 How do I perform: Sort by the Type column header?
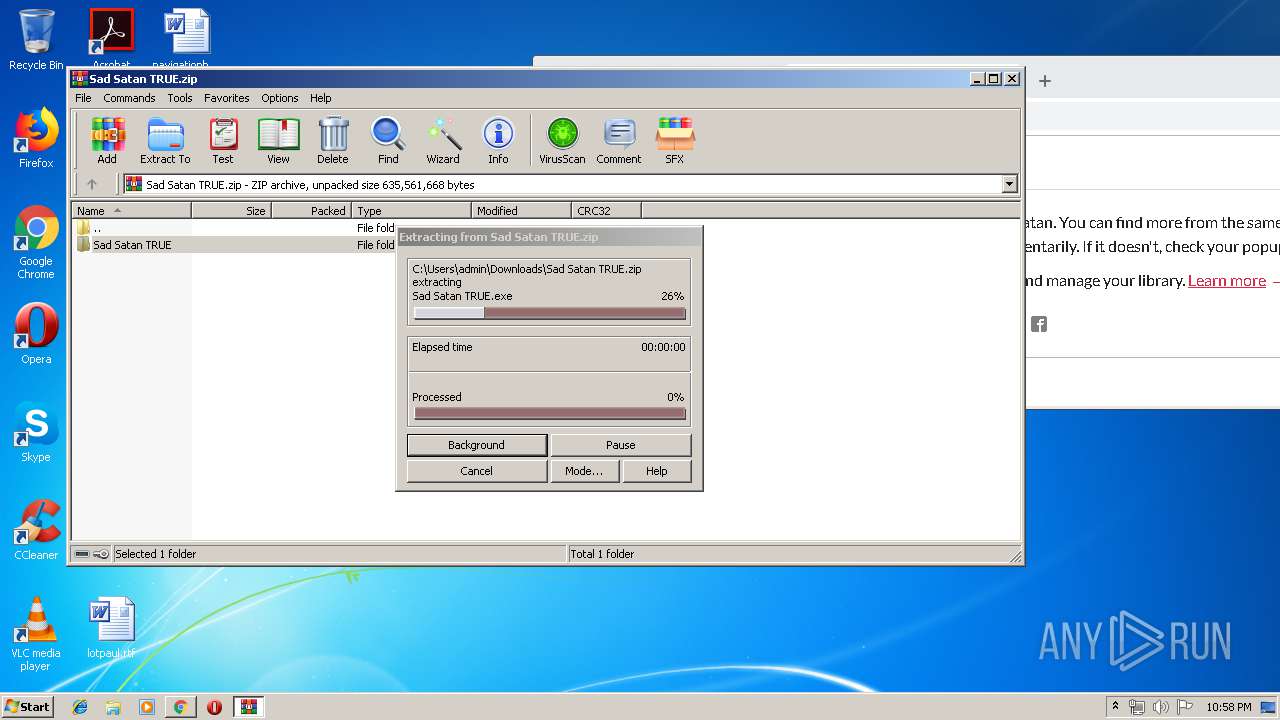(x=411, y=210)
